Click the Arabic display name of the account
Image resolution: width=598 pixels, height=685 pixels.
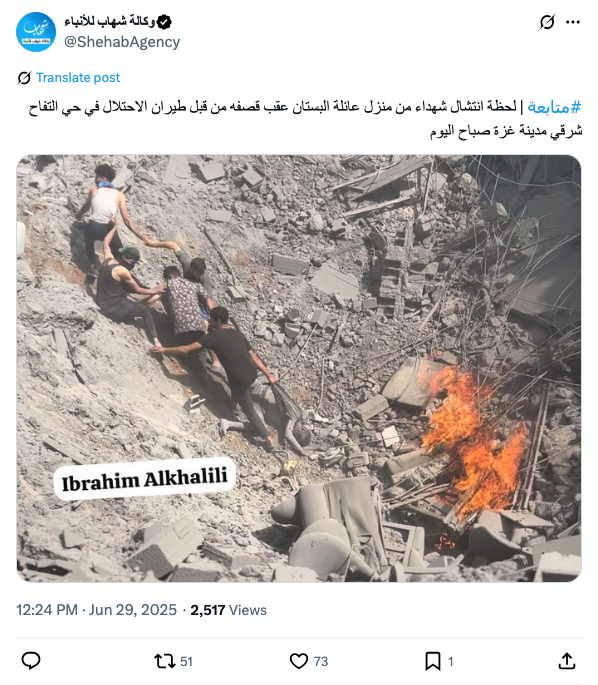click(110, 21)
